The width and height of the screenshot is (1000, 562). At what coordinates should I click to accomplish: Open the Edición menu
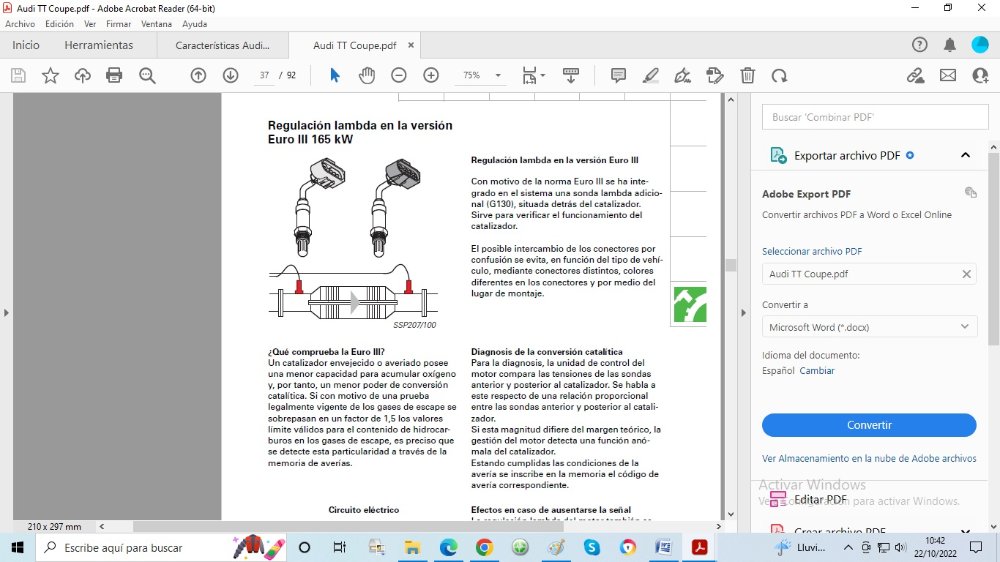tap(59, 24)
